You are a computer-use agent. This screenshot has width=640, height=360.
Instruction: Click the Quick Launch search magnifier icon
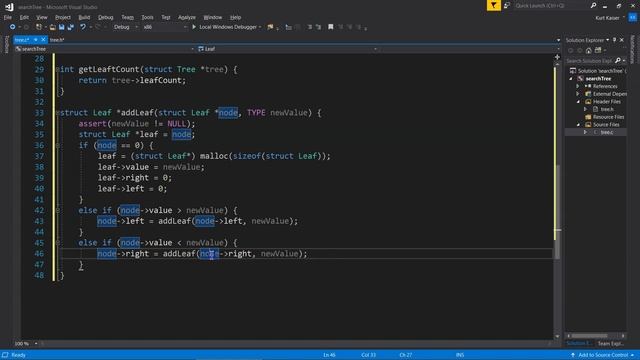coord(593,5)
